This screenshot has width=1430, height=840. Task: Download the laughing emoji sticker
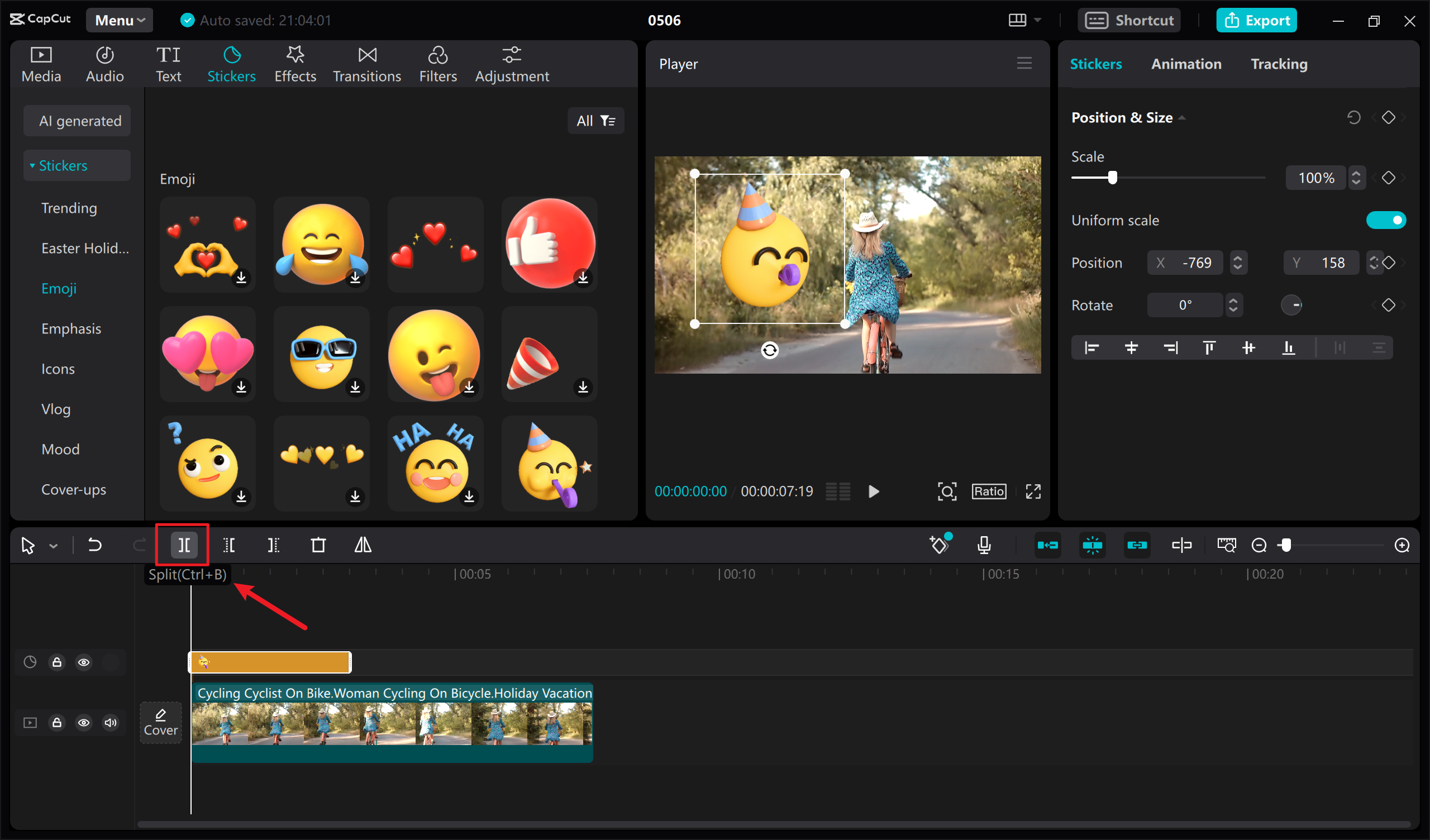(355, 278)
